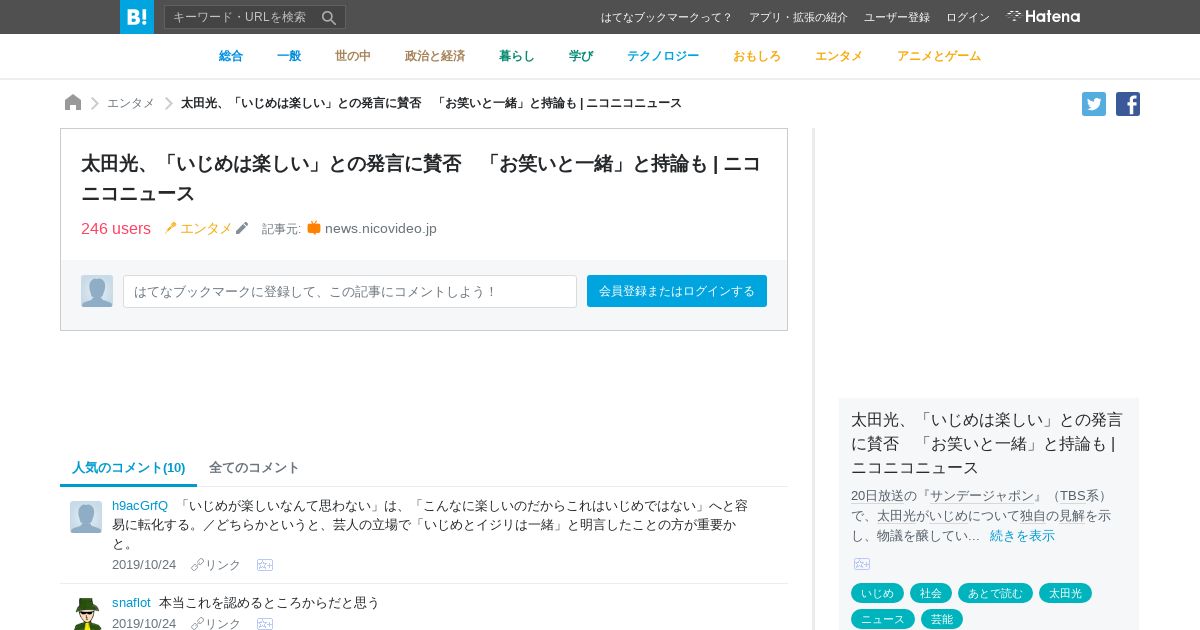This screenshot has height=630, width=1200.
Task: Open アプリ・拡張の紹介 link
Action: click(798, 17)
